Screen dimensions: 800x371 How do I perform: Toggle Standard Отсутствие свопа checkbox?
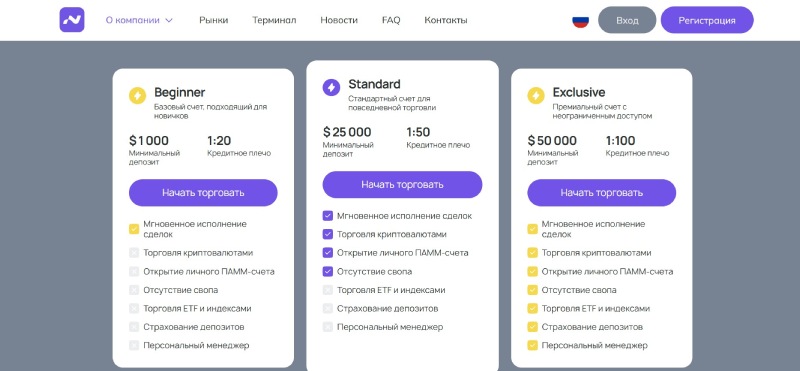[x=328, y=271]
